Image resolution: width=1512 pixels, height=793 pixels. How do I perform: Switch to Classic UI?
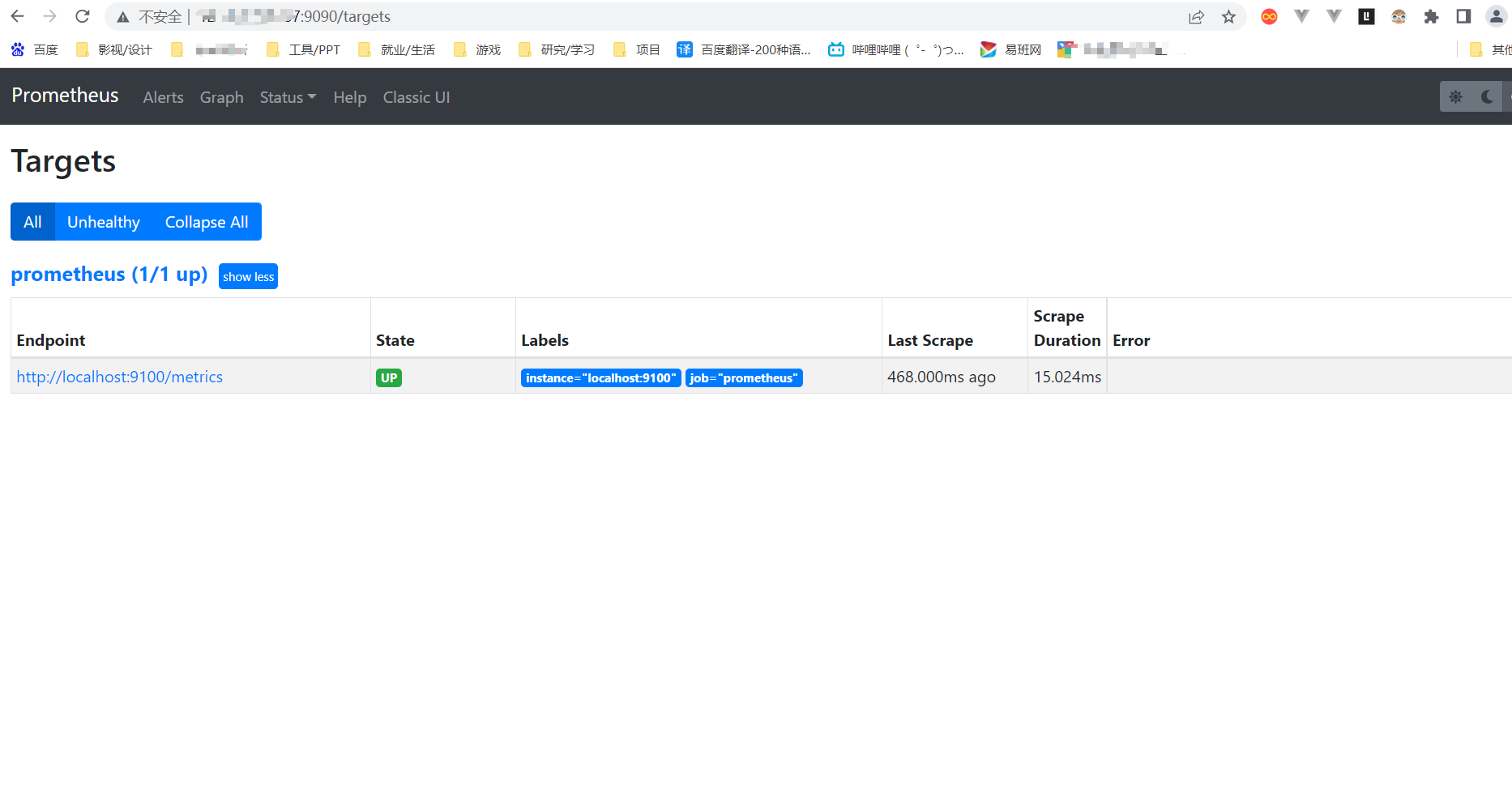coord(416,97)
